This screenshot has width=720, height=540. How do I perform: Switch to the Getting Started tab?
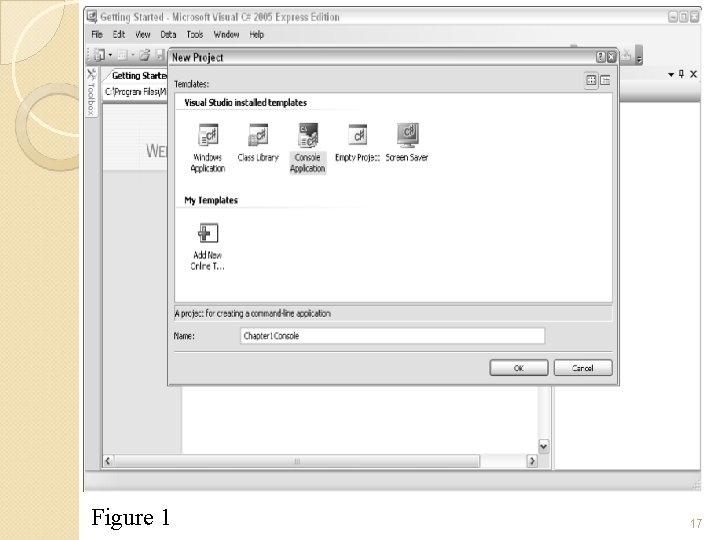tap(138, 76)
